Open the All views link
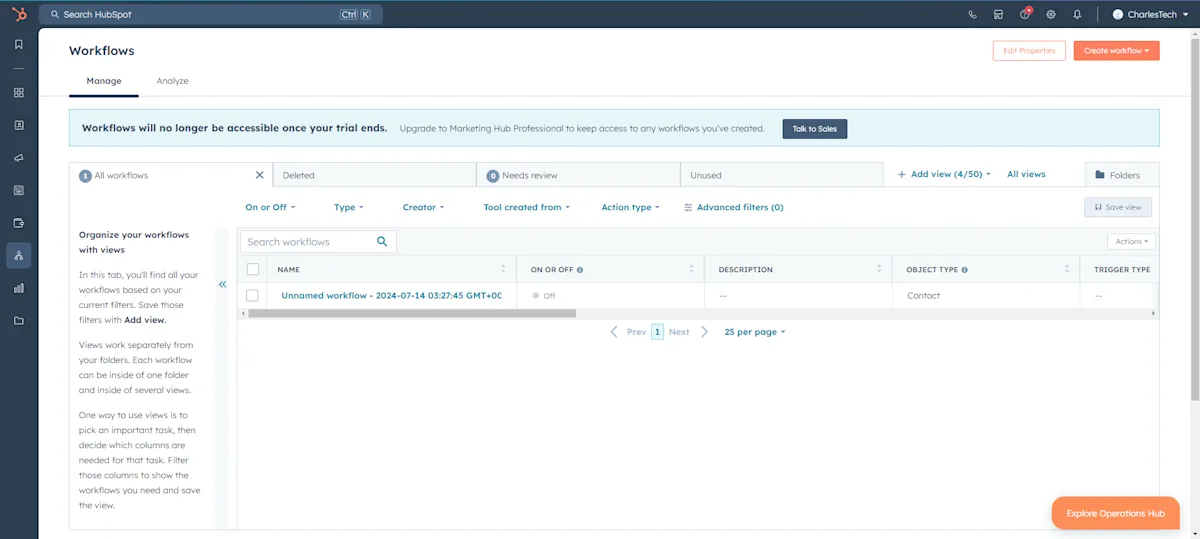The width and height of the screenshot is (1200, 539). (1026, 174)
